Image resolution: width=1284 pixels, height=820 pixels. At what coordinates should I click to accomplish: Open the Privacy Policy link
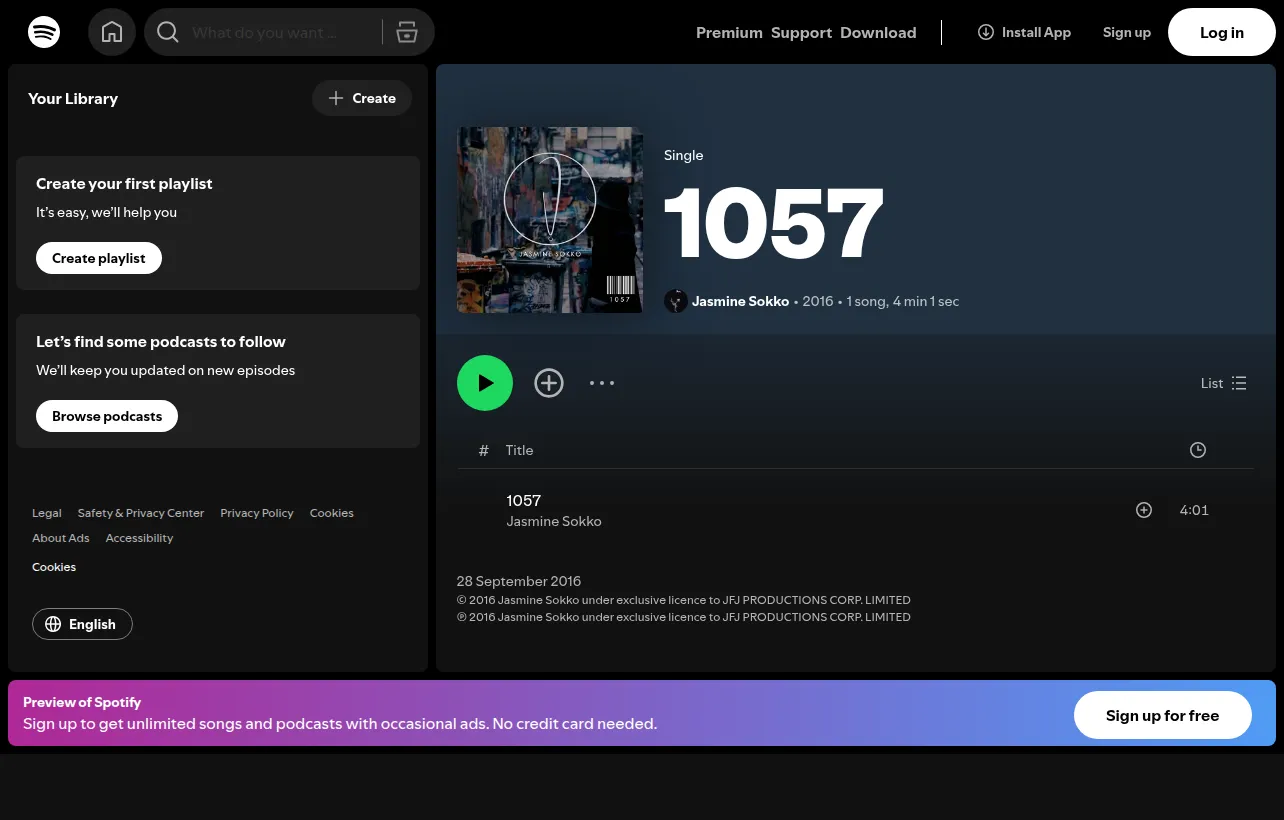[x=257, y=513]
